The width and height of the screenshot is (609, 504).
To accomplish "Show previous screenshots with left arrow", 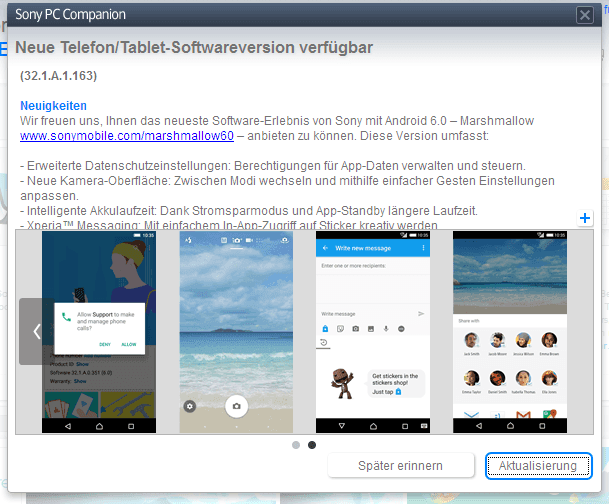I will 37,331.
